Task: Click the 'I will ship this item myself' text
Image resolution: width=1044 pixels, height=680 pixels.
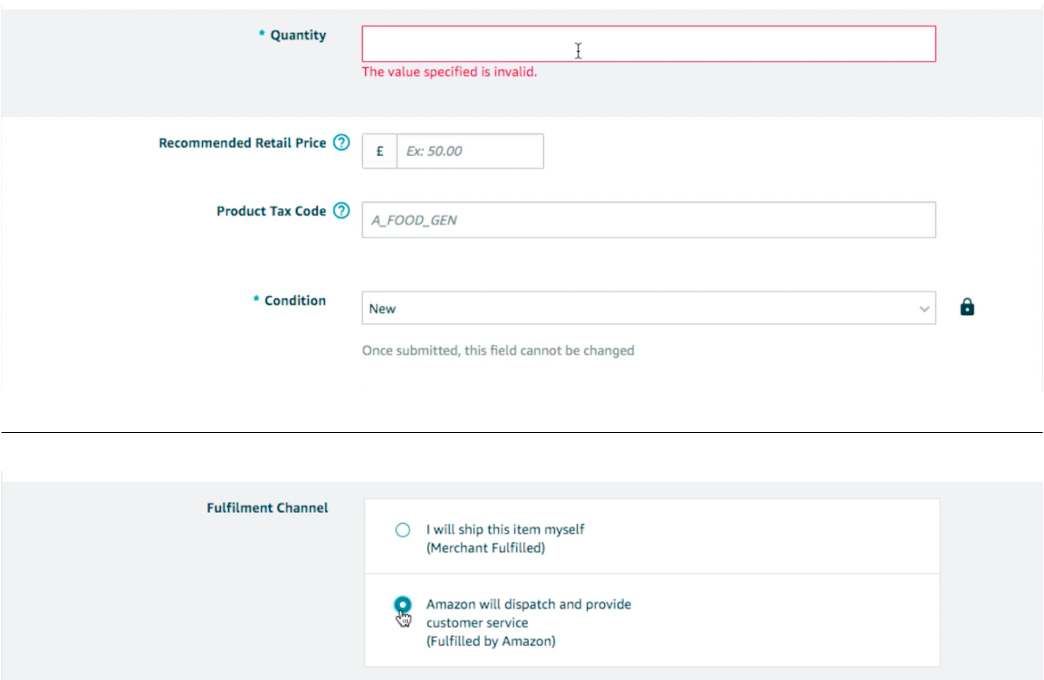Action: pyautogui.click(x=505, y=529)
